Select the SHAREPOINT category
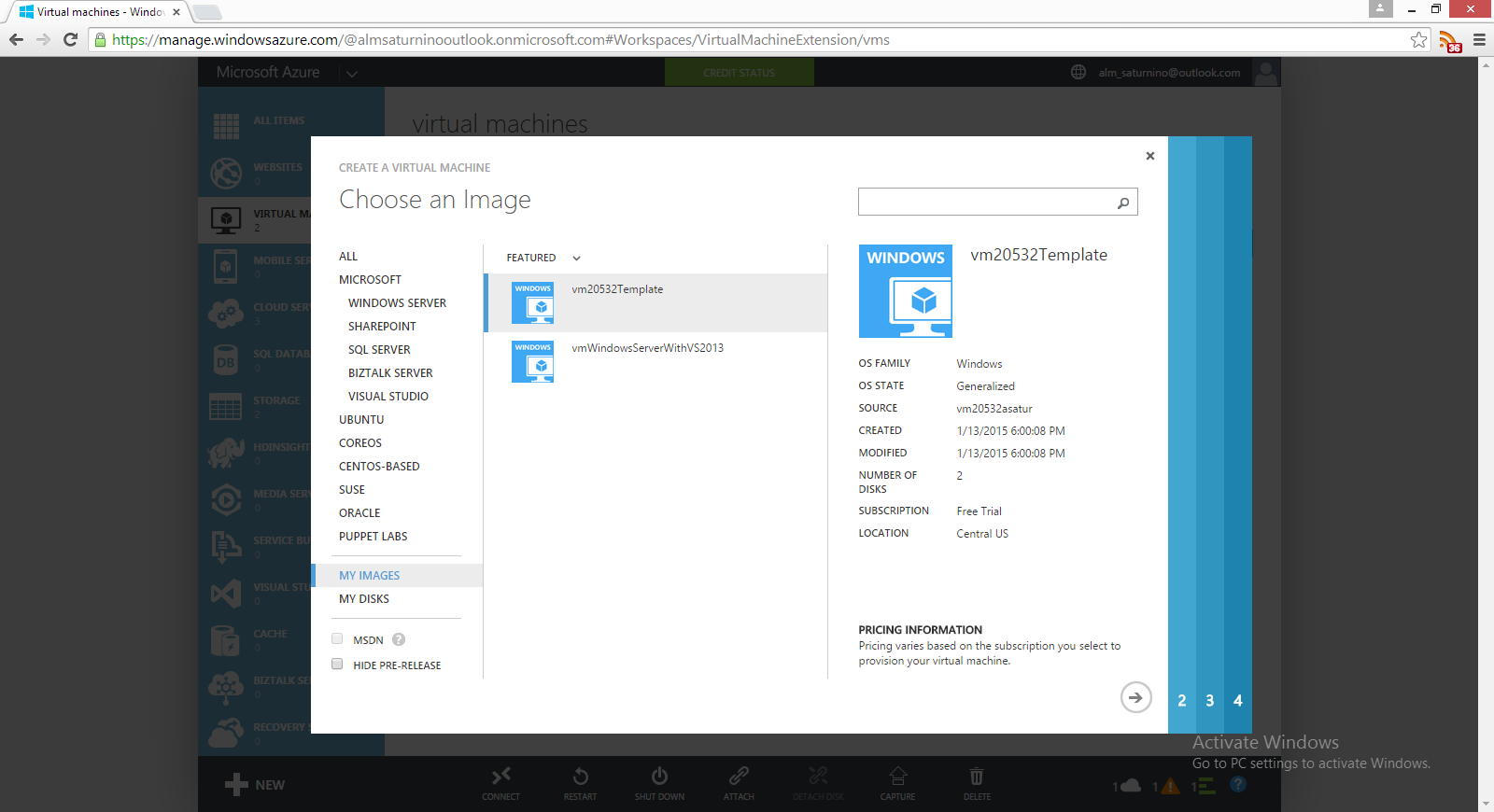Image resolution: width=1494 pixels, height=812 pixels. [x=382, y=327]
